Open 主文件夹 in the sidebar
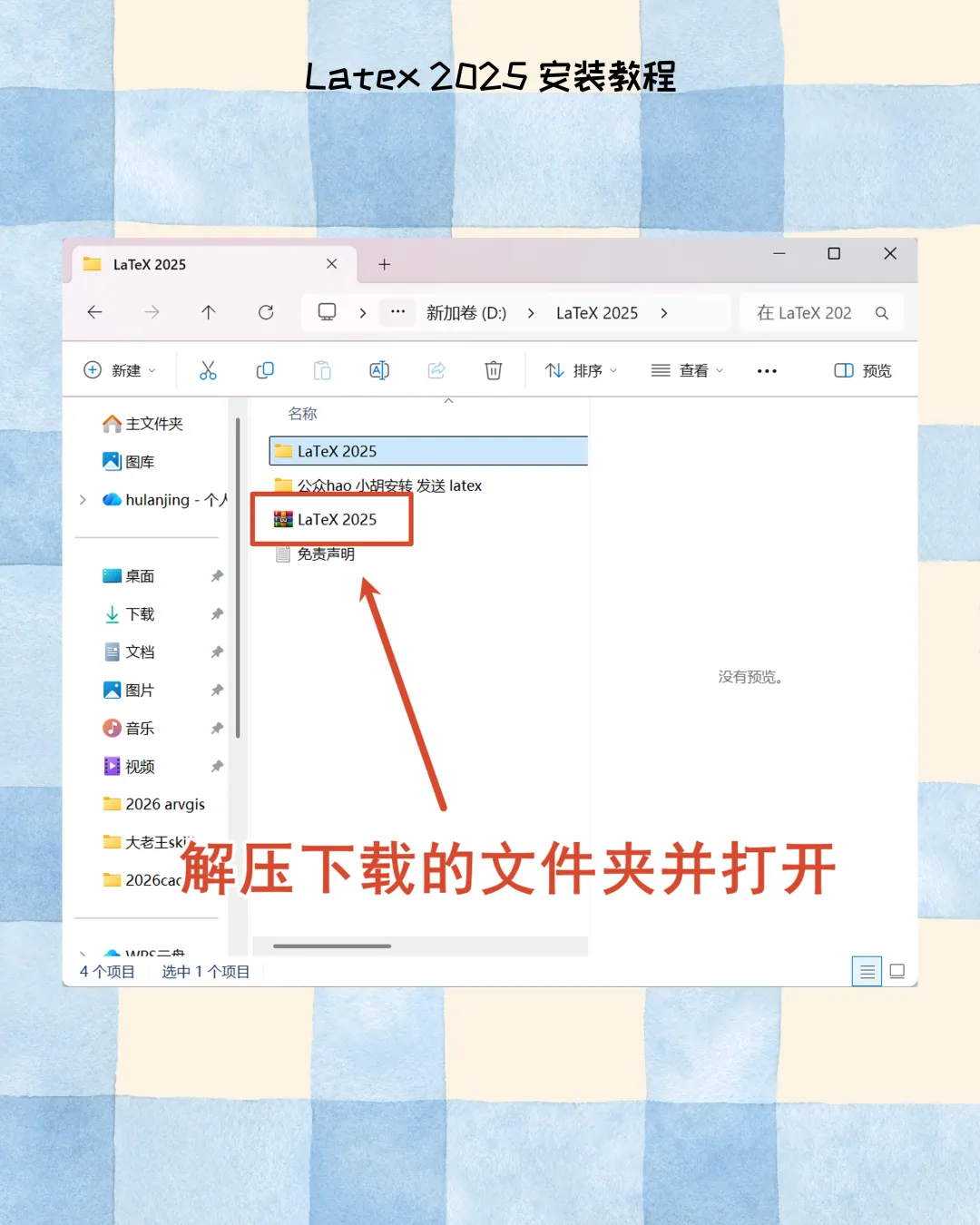The image size is (980, 1225). coord(143,424)
